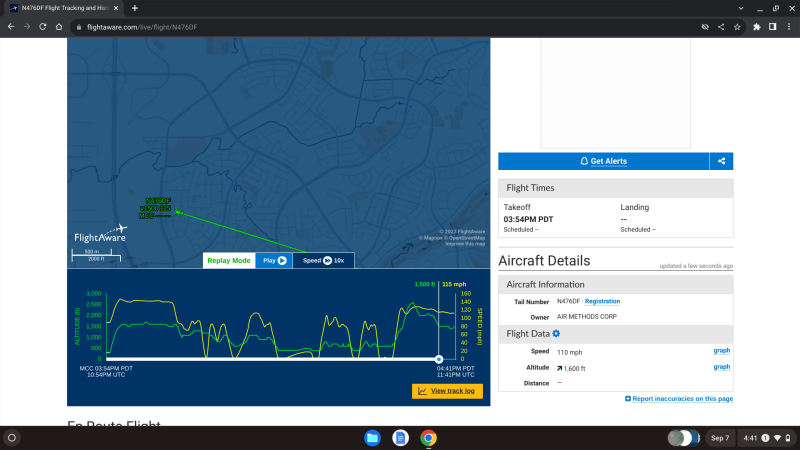This screenshot has height=450, width=800.
Task: Click the share button beside Get Alerts
Action: pos(721,161)
